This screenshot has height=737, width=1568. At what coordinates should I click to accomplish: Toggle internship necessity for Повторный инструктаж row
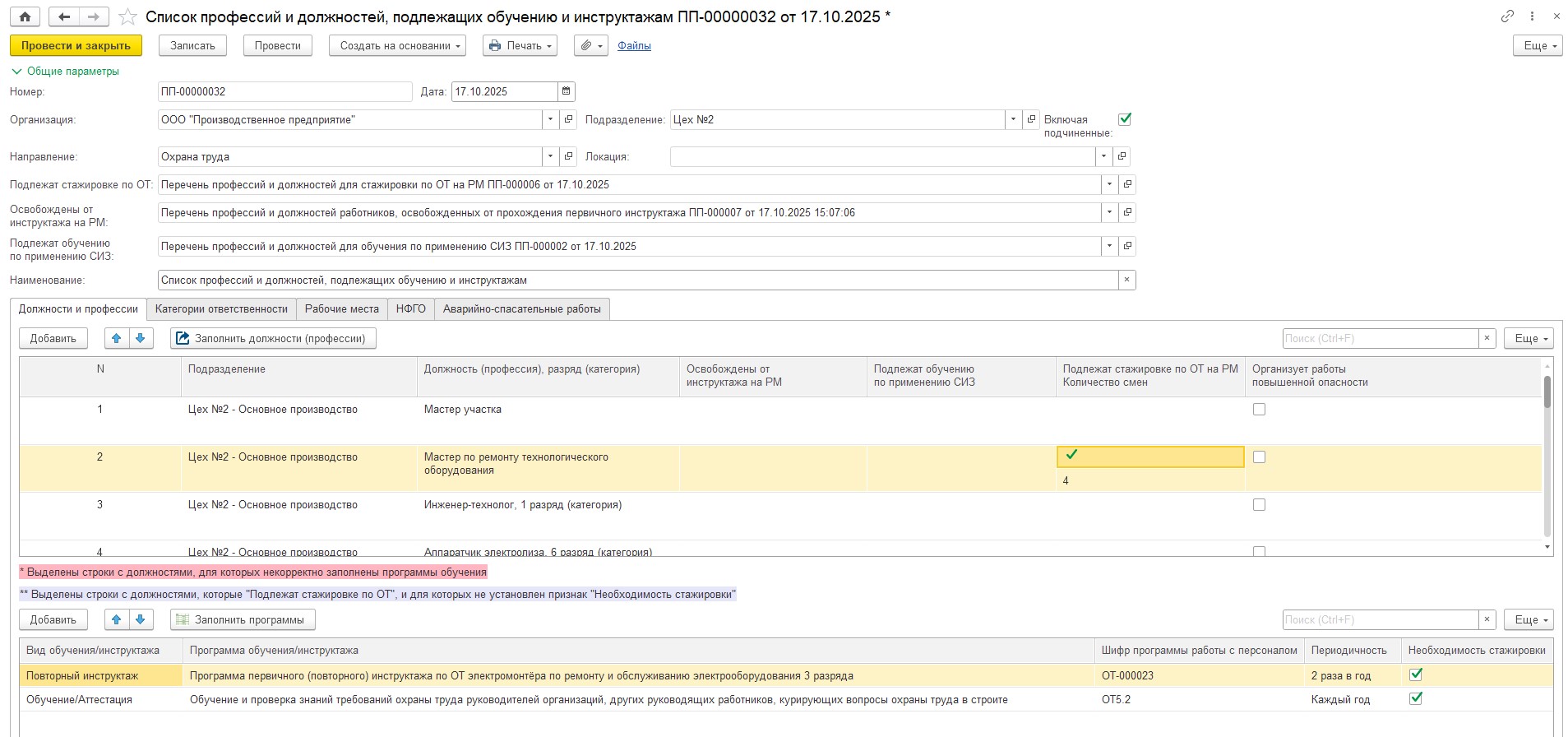tap(1416, 675)
